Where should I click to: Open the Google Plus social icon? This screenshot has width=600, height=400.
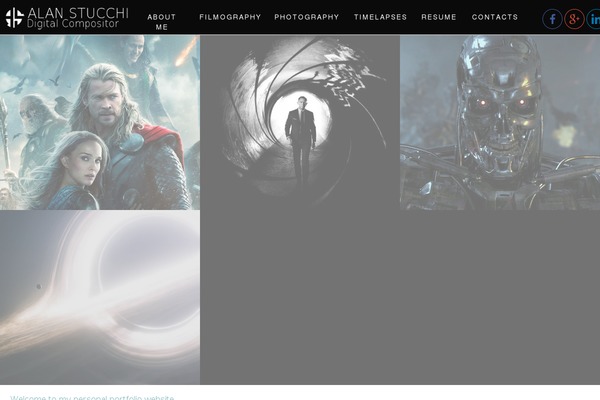click(x=574, y=19)
